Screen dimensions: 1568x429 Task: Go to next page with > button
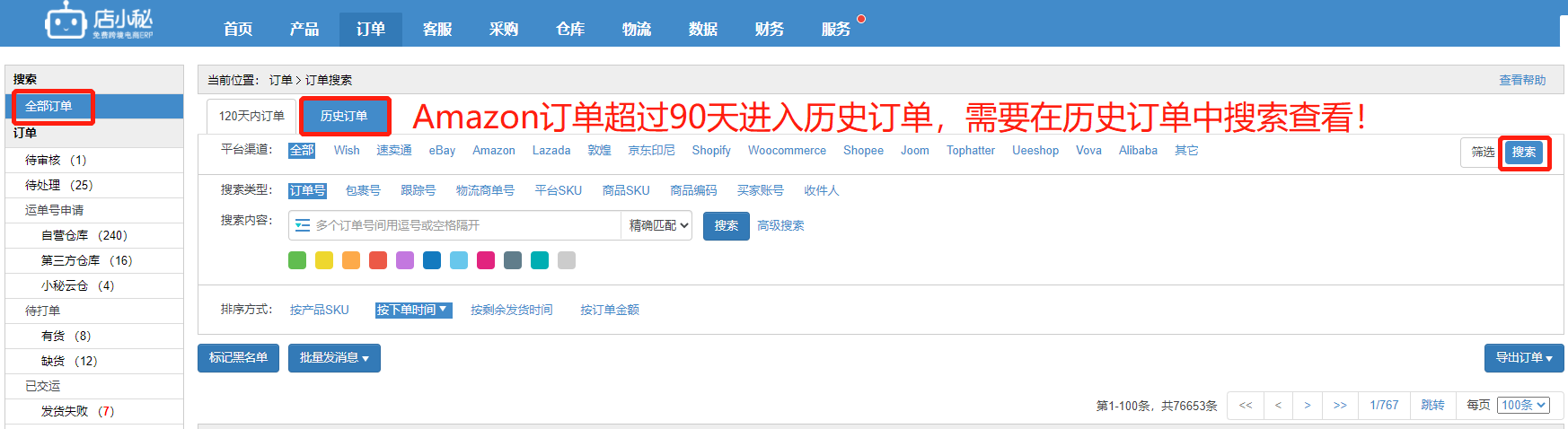pos(1308,405)
